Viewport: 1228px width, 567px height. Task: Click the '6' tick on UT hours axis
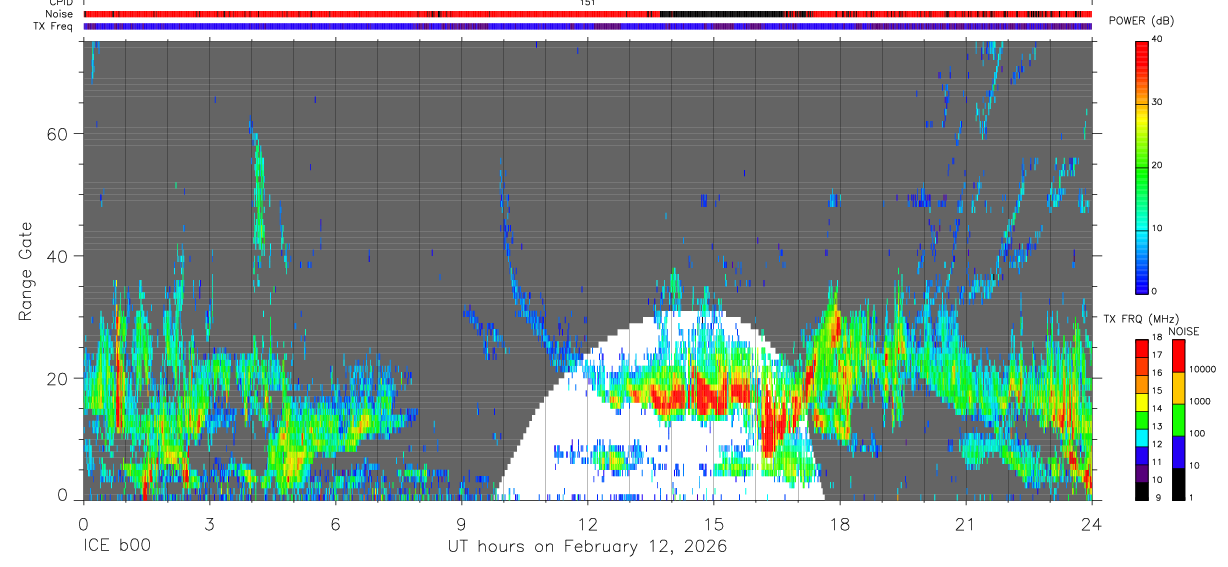coord(335,524)
